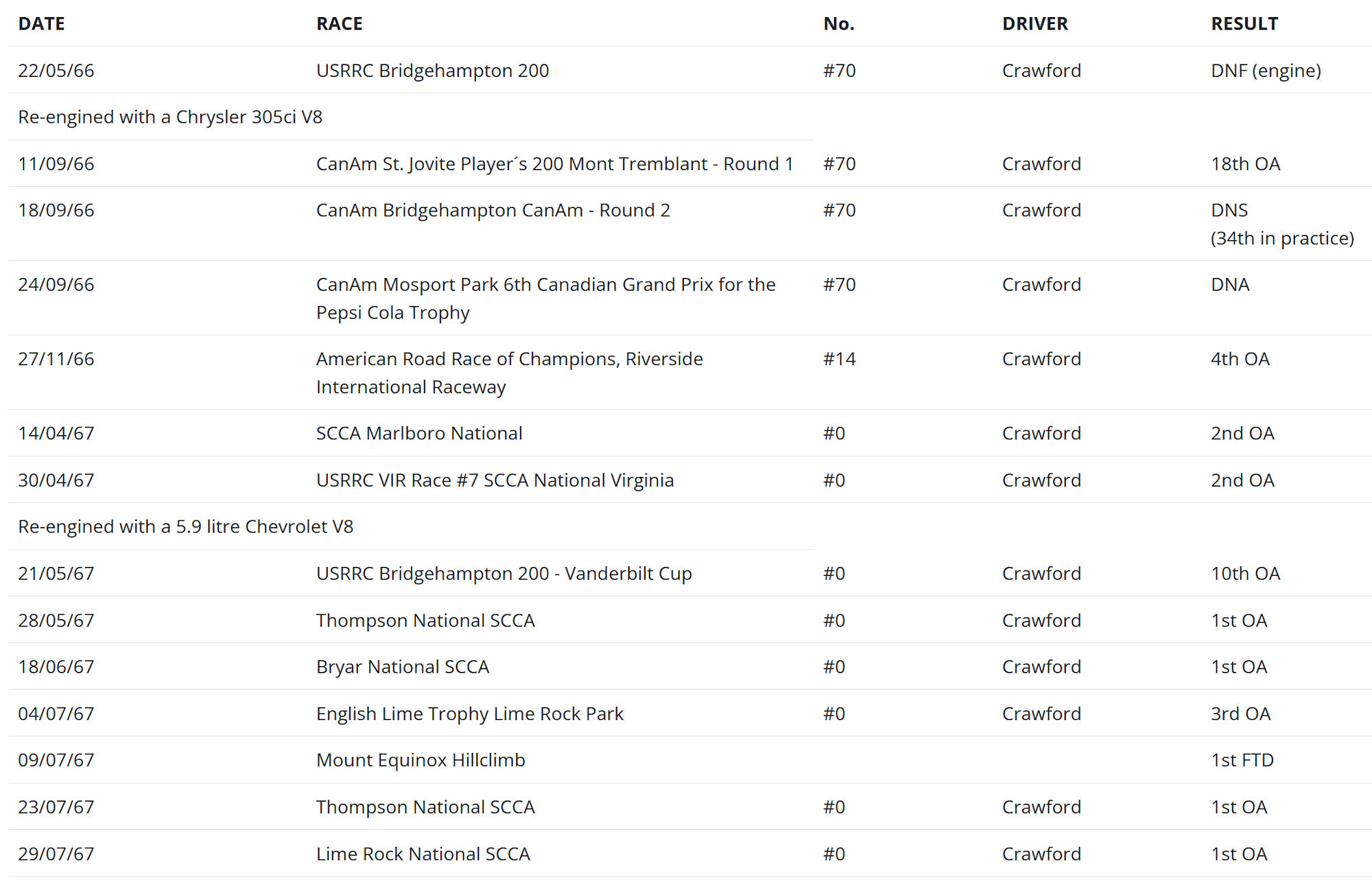Click the 10th OA result
This screenshot has height=895, width=1372.
[1245, 574]
